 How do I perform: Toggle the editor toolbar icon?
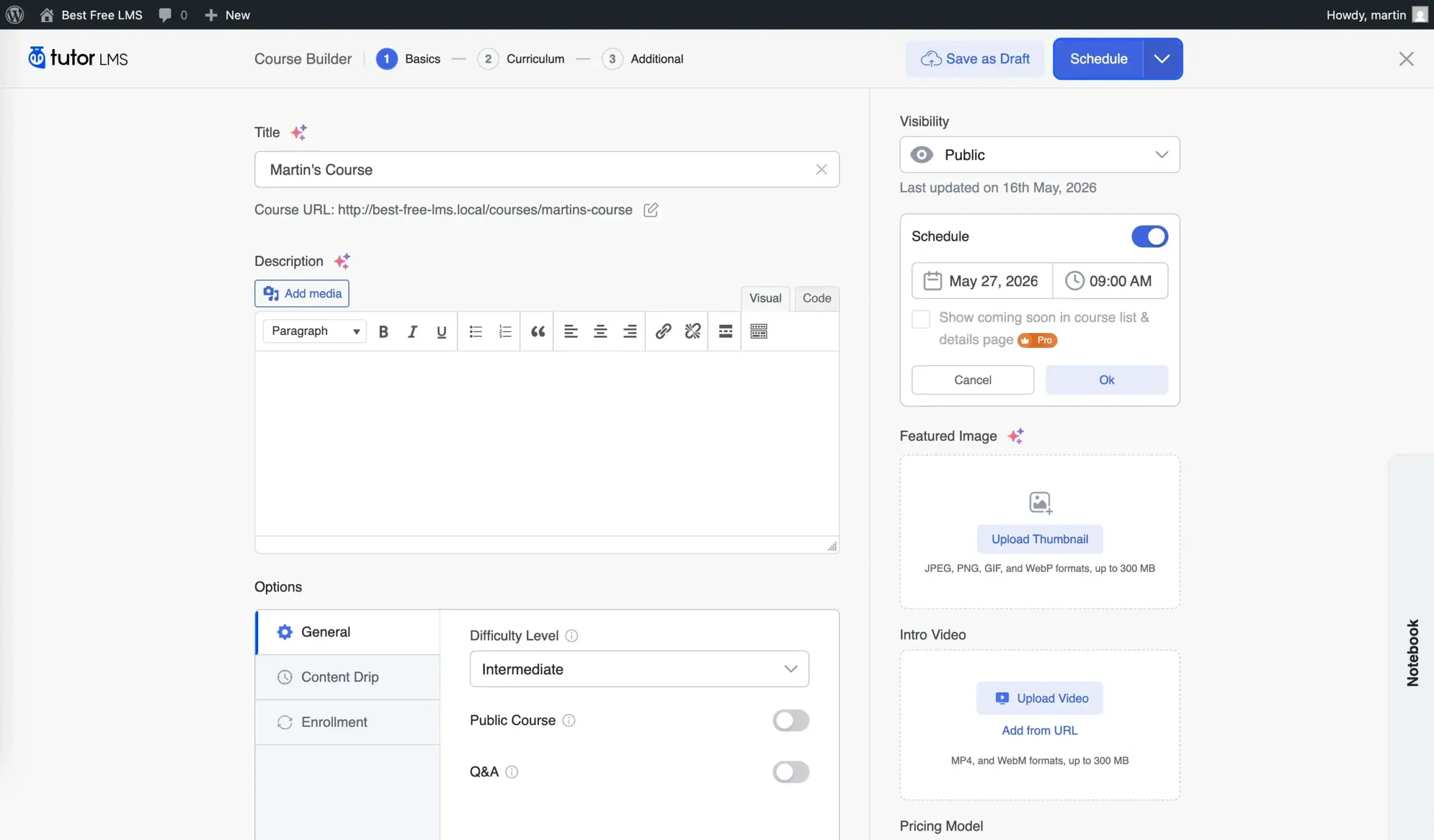[x=758, y=332]
